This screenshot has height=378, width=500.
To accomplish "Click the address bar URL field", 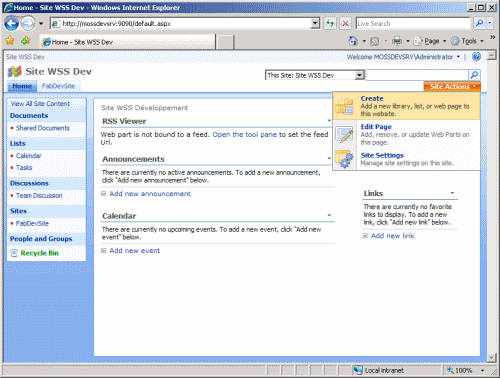I will [x=181, y=24].
